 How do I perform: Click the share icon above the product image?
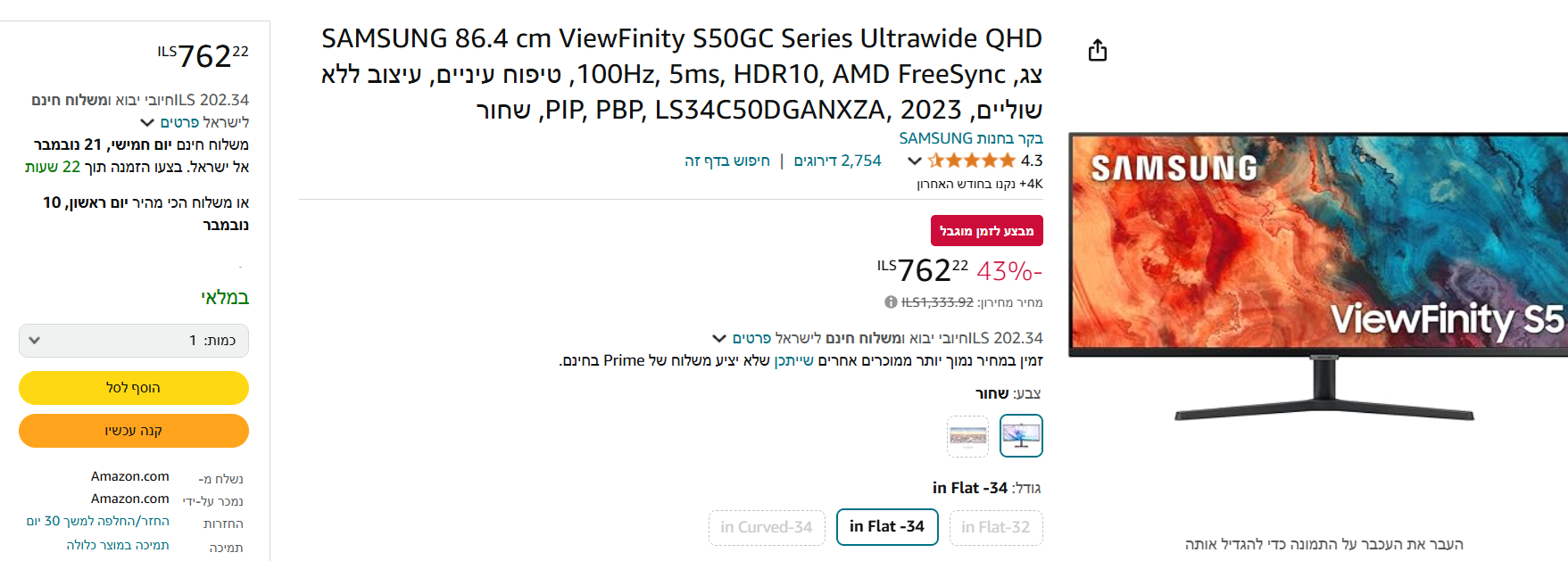(x=1097, y=51)
